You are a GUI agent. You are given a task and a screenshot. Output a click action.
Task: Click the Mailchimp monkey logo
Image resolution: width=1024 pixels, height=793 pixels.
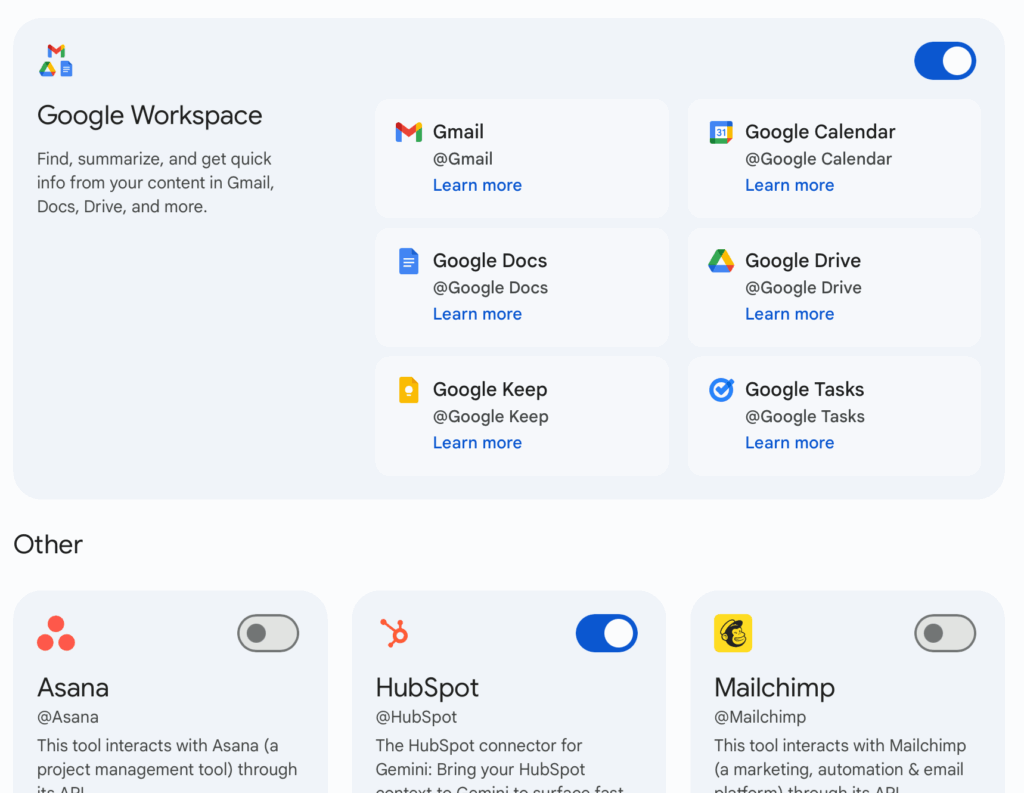(733, 633)
